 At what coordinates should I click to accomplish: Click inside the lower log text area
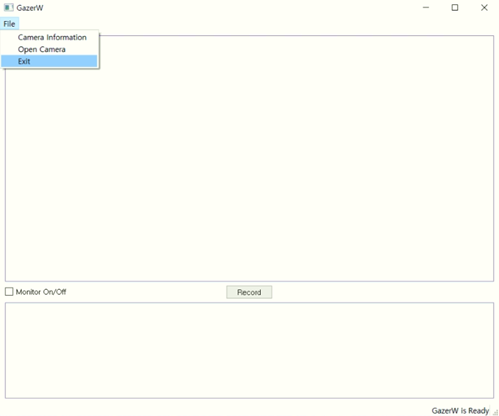click(x=249, y=350)
